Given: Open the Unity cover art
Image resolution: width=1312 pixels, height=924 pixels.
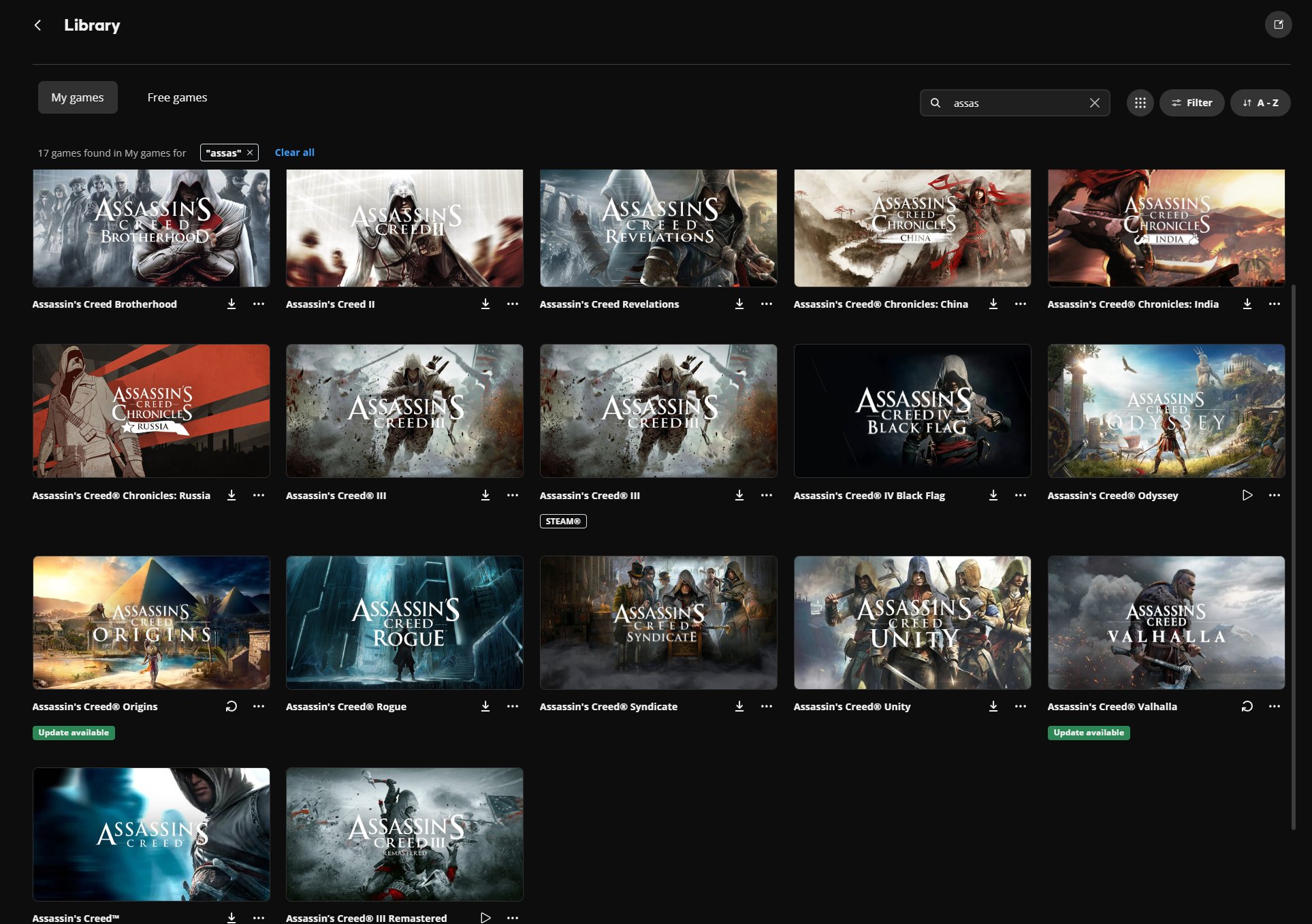Looking at the screenshot, I should click(912, 622).
